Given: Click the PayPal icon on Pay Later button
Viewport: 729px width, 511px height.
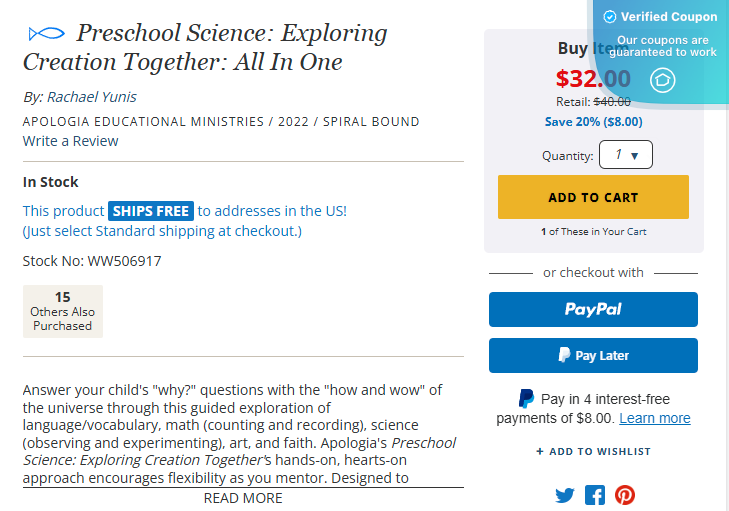Looking at the screenshot, I should pyautogui.click(x=565, y=356).
